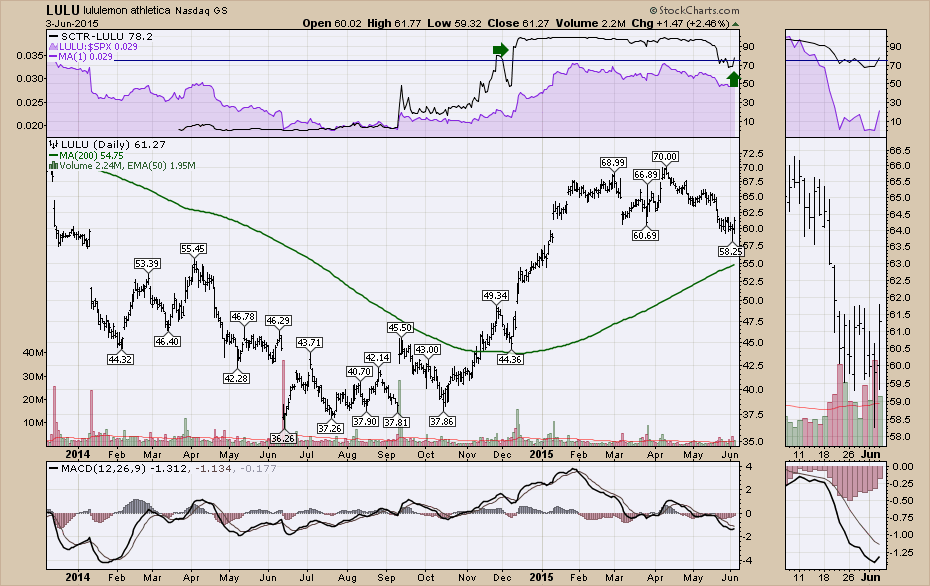Viewport: 930px width, 586px height.
Task: Click the 53.39 price label
Action: click(147, 263)
